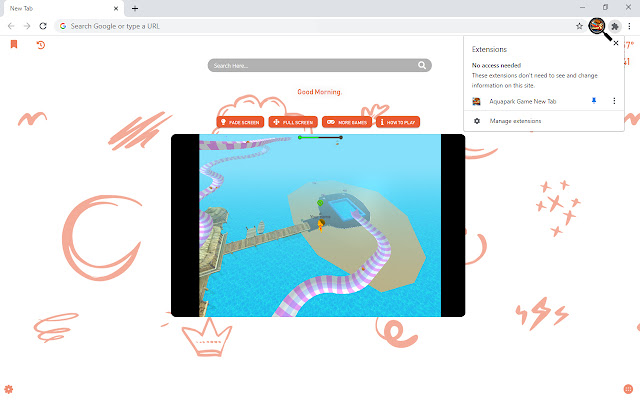640x400 pixels.
Task: Go back using the browser arrow
Action: (11, 26)
